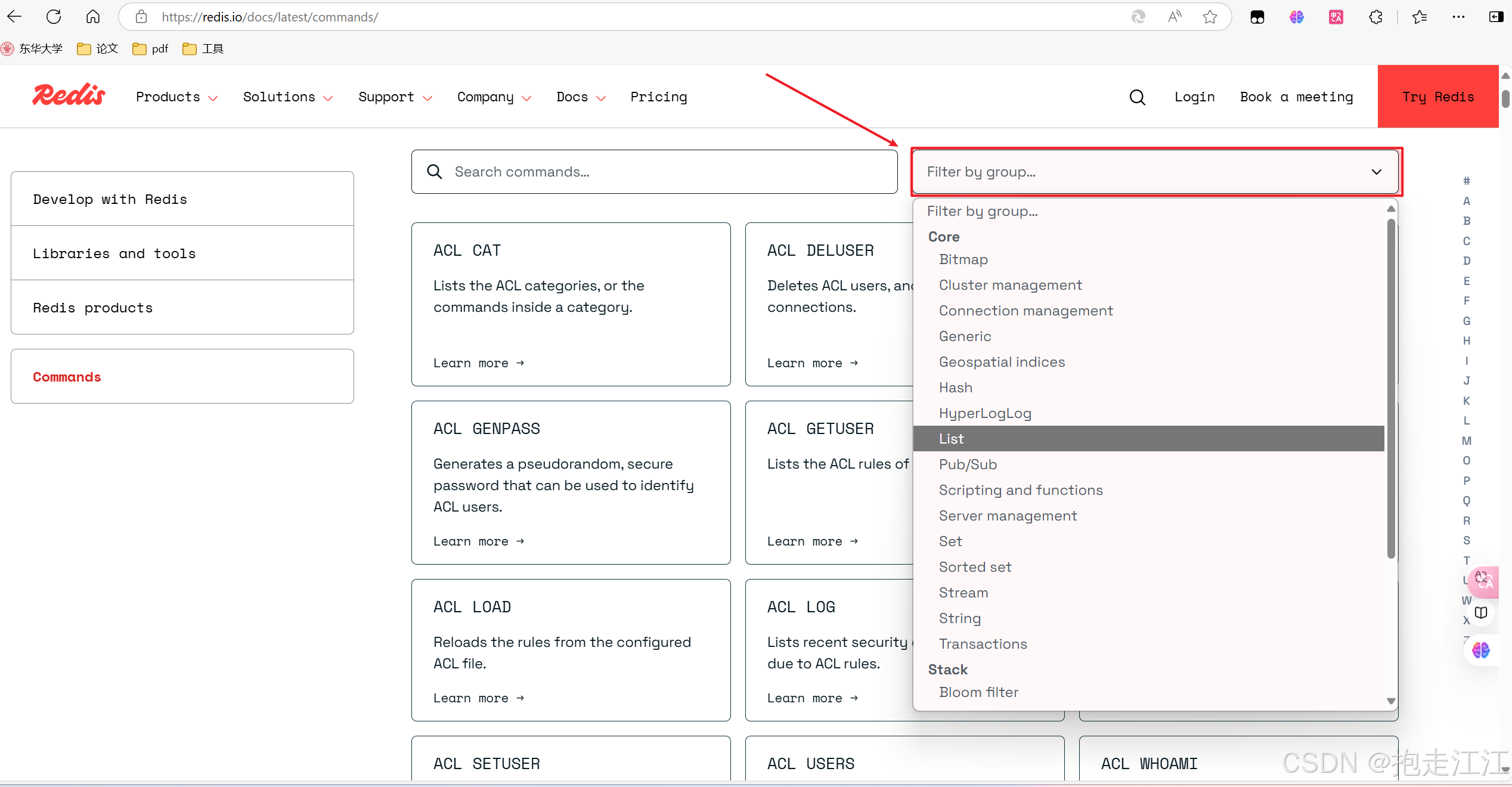Select Hash group option
Image resolution: width=1512 pixels, height=787 pixels.
click(955, 388)
